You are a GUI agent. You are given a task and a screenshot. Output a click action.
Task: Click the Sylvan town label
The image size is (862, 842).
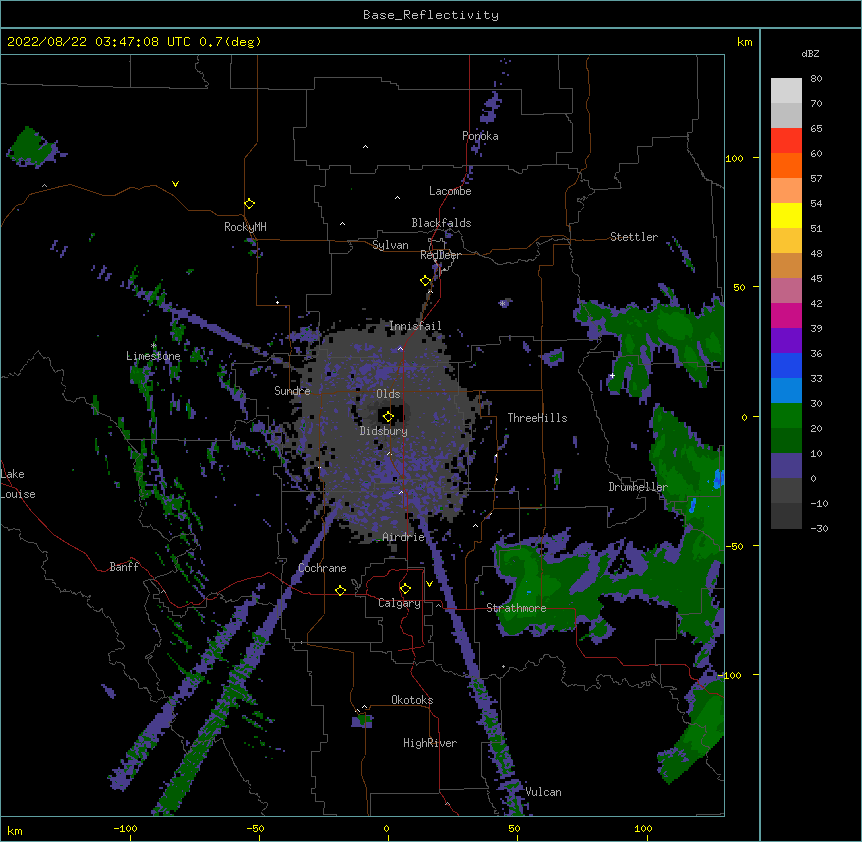point(390,245)
